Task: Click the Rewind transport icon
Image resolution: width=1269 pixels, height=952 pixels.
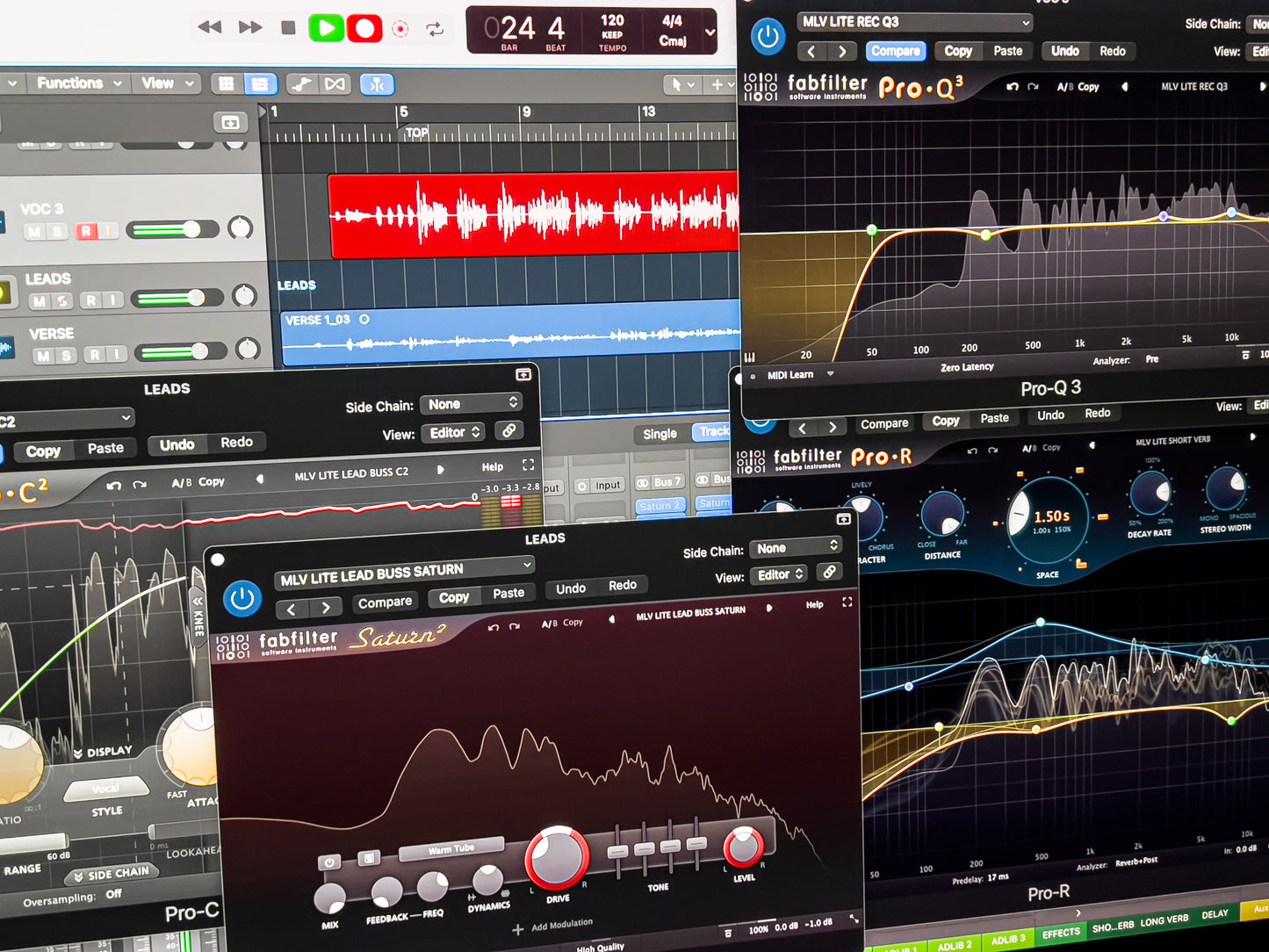Action: 210,27
